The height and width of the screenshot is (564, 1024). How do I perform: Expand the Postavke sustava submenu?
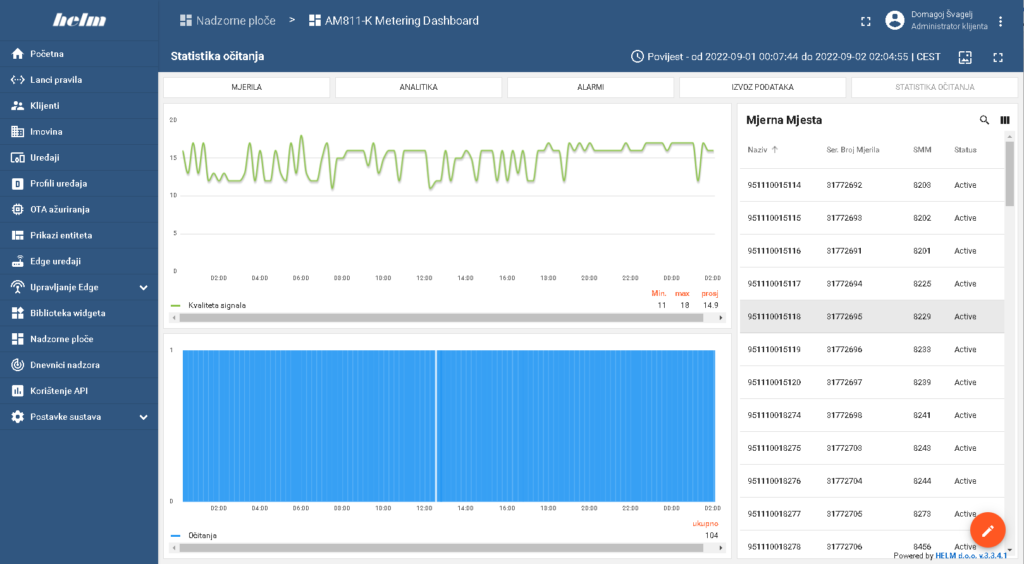pyautogui.click(x=143, y=417)
